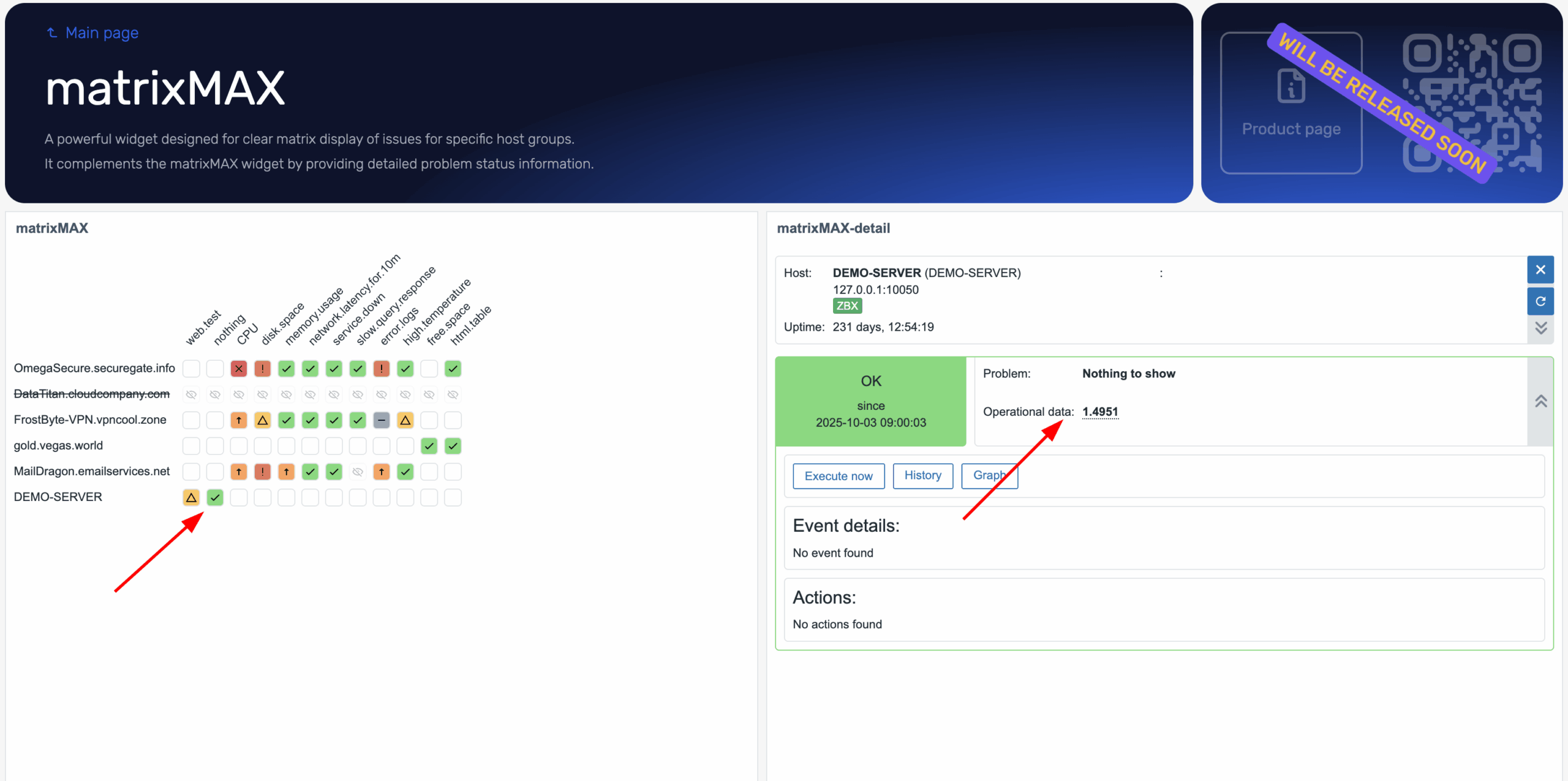Image resolution: width=1568 pixels, height=781 pixels.
Task: Click FrostByte-VPN's gray minus error.logs cell
Action: click(381, 420)
